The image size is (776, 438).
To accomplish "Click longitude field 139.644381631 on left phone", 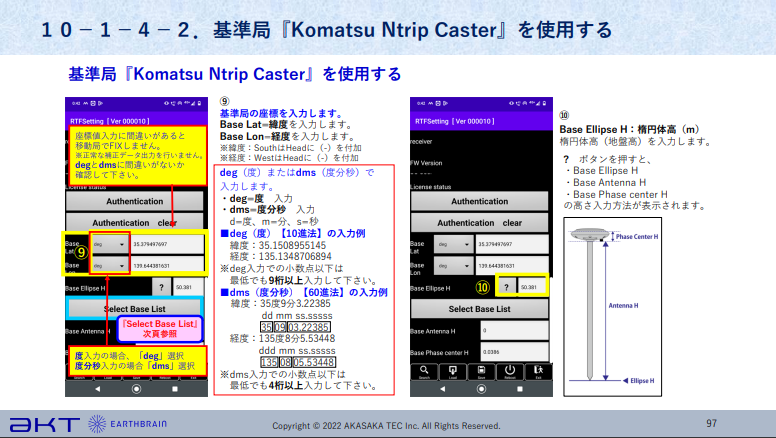I will pyautogui.click(x=167, y=265).
